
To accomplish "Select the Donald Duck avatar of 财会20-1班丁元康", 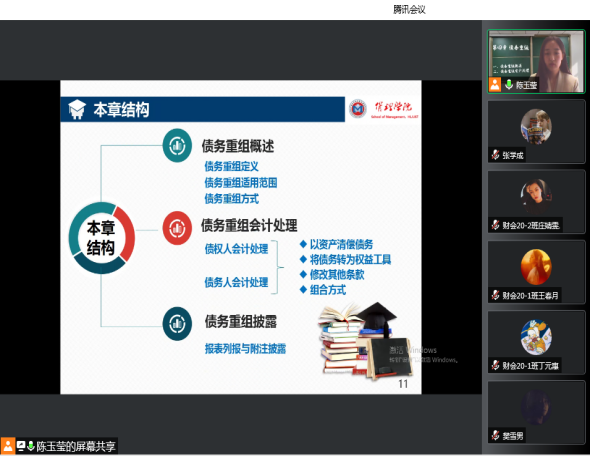I will pyautogui.click(x=536, y=337).
